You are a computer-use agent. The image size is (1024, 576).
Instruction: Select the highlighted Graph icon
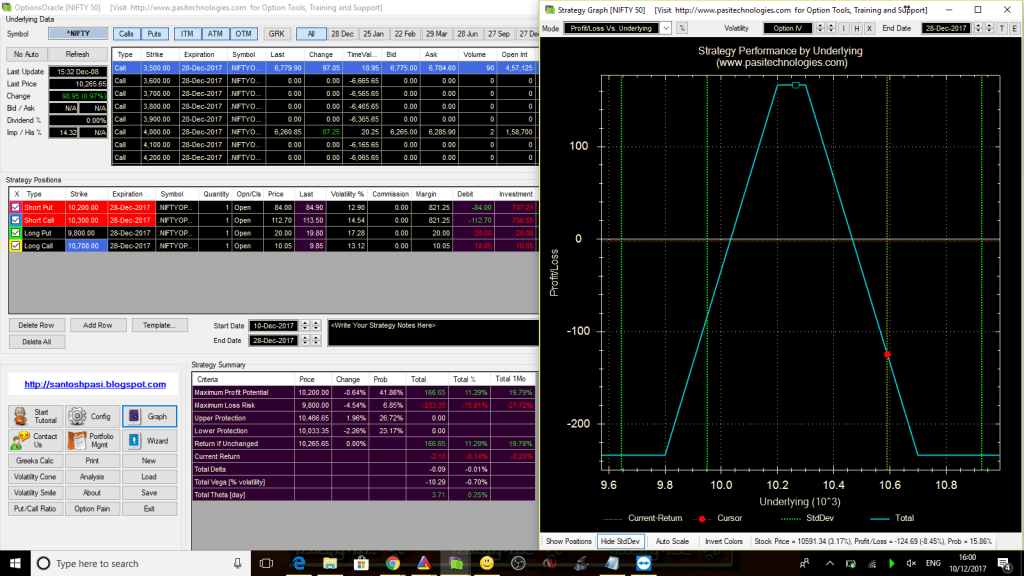[x=134, y=416]
